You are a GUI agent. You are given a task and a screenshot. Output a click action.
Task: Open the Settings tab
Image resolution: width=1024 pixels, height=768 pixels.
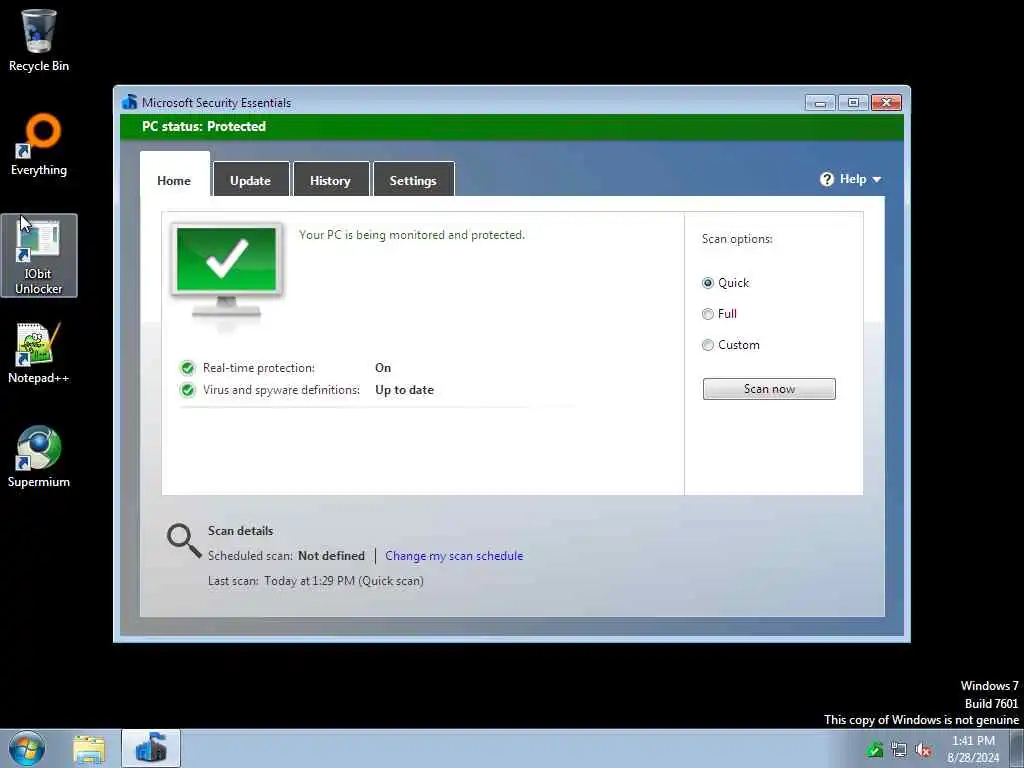click(413, 180)
